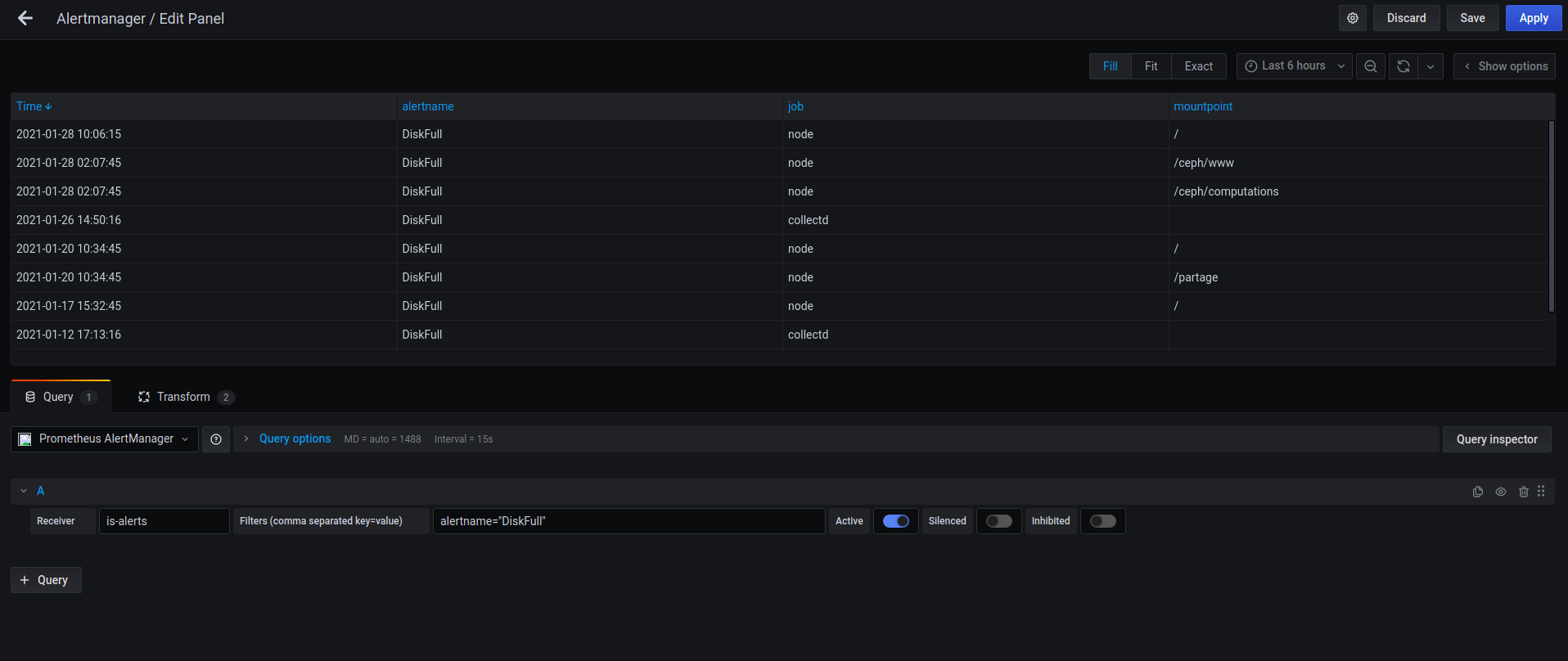Collapse query A row
Image resolution: width=1568 pixels, height=661 pixels.
pos(24,491)
